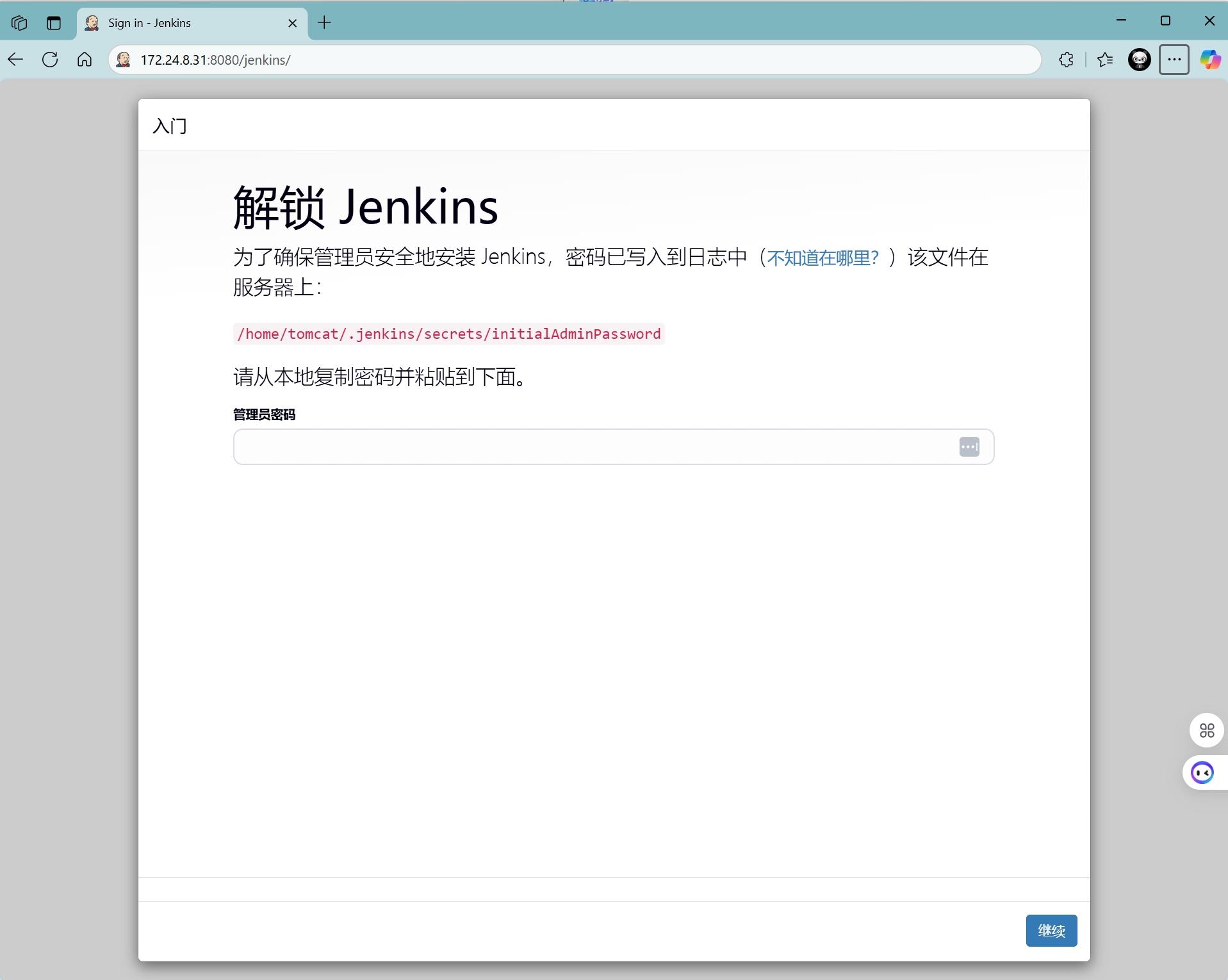The height and width of the screenshot is (980, 1228).
Task: Open the Workspaces icon
Action: click(19, 23)
